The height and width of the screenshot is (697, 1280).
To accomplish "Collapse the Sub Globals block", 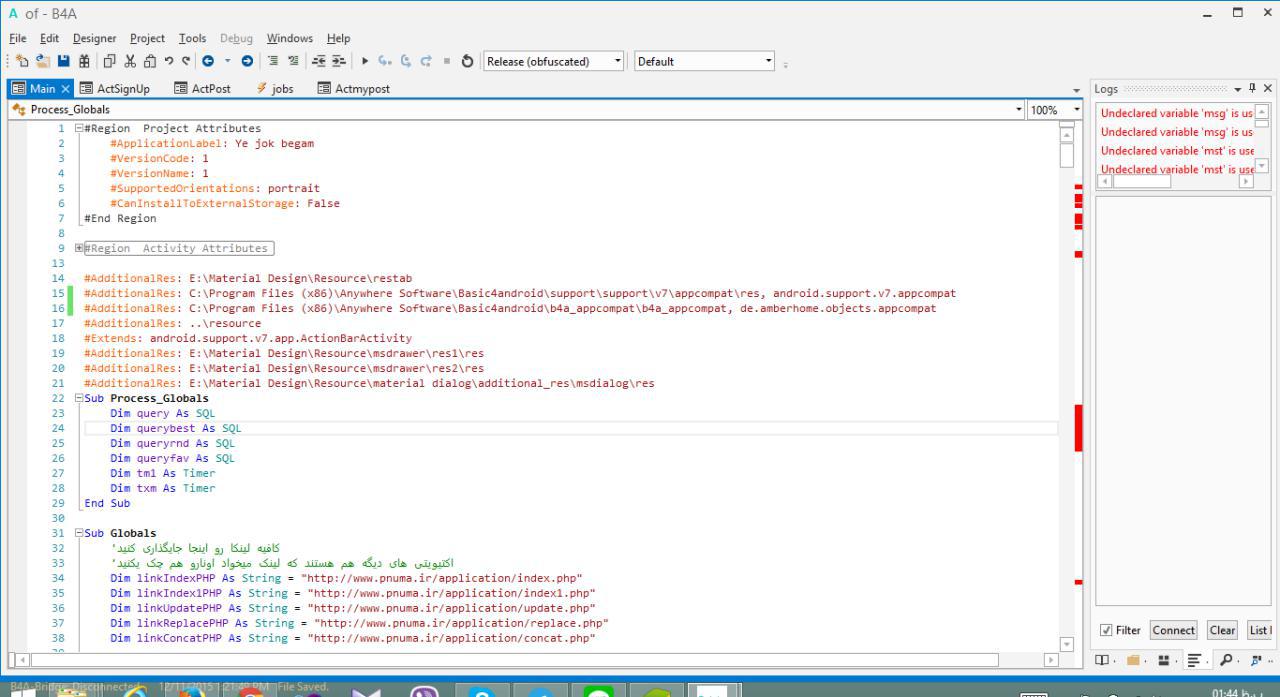I will point(79,533).
